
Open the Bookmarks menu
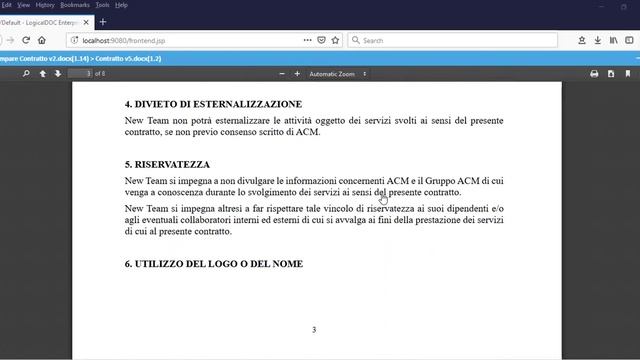(75, 5)
